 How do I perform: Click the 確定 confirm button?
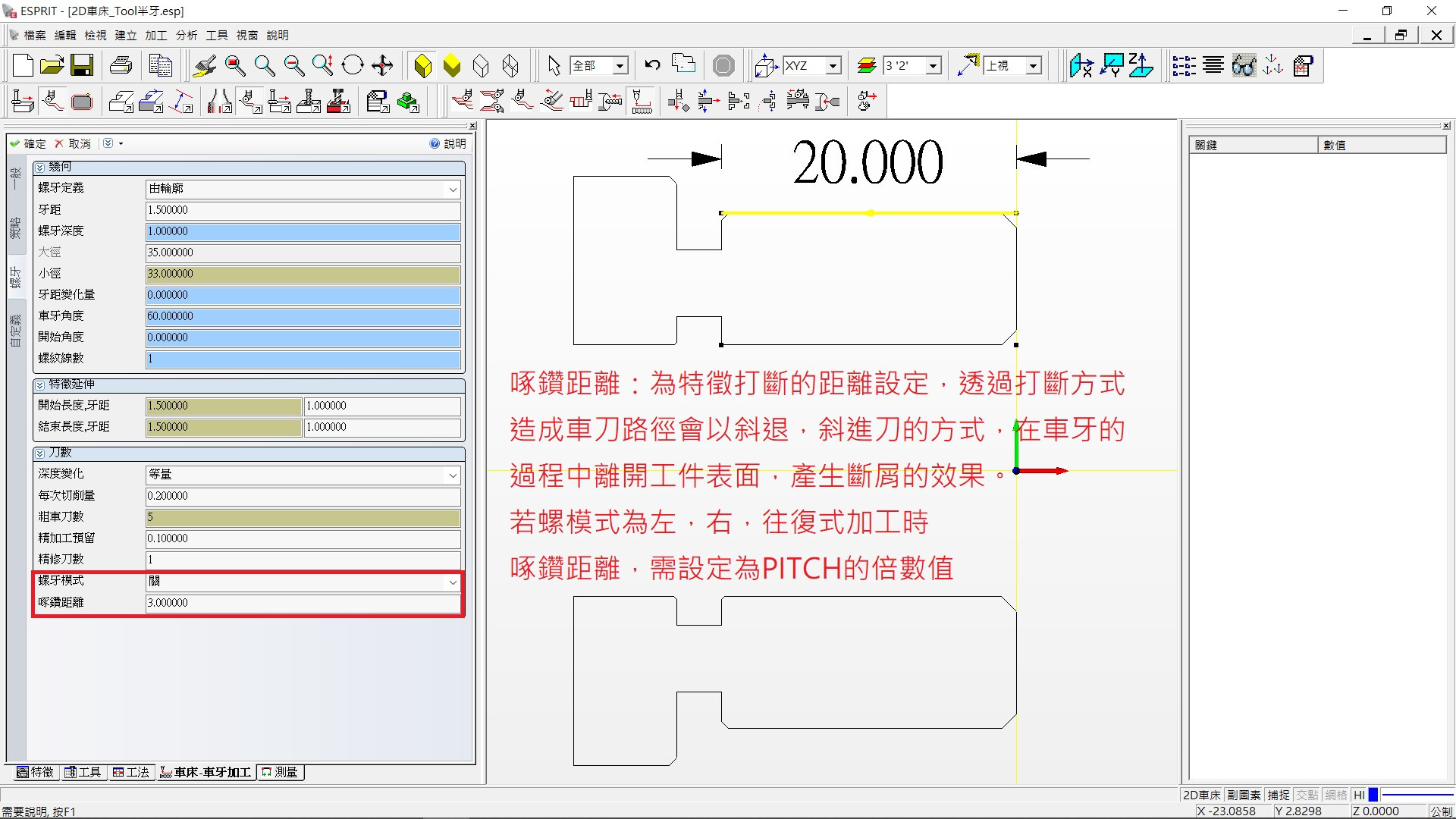point(28,143)
